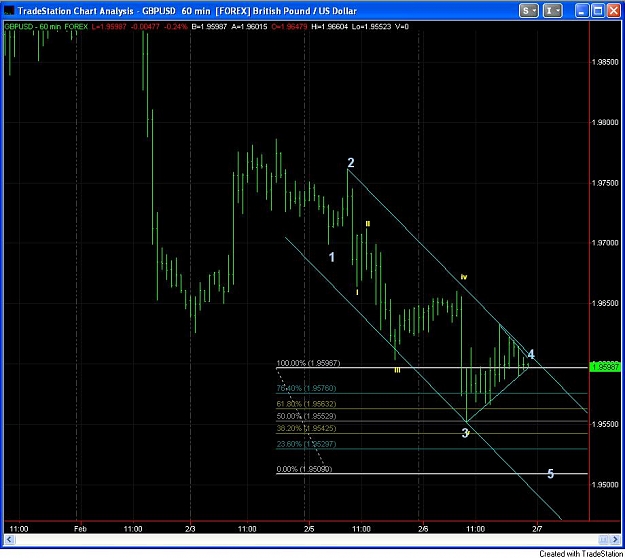This screenshot has width=625, height=558.
Task: Click the 38.20% (1.95425) Fibonacci label
Action: tap(306, 428)
